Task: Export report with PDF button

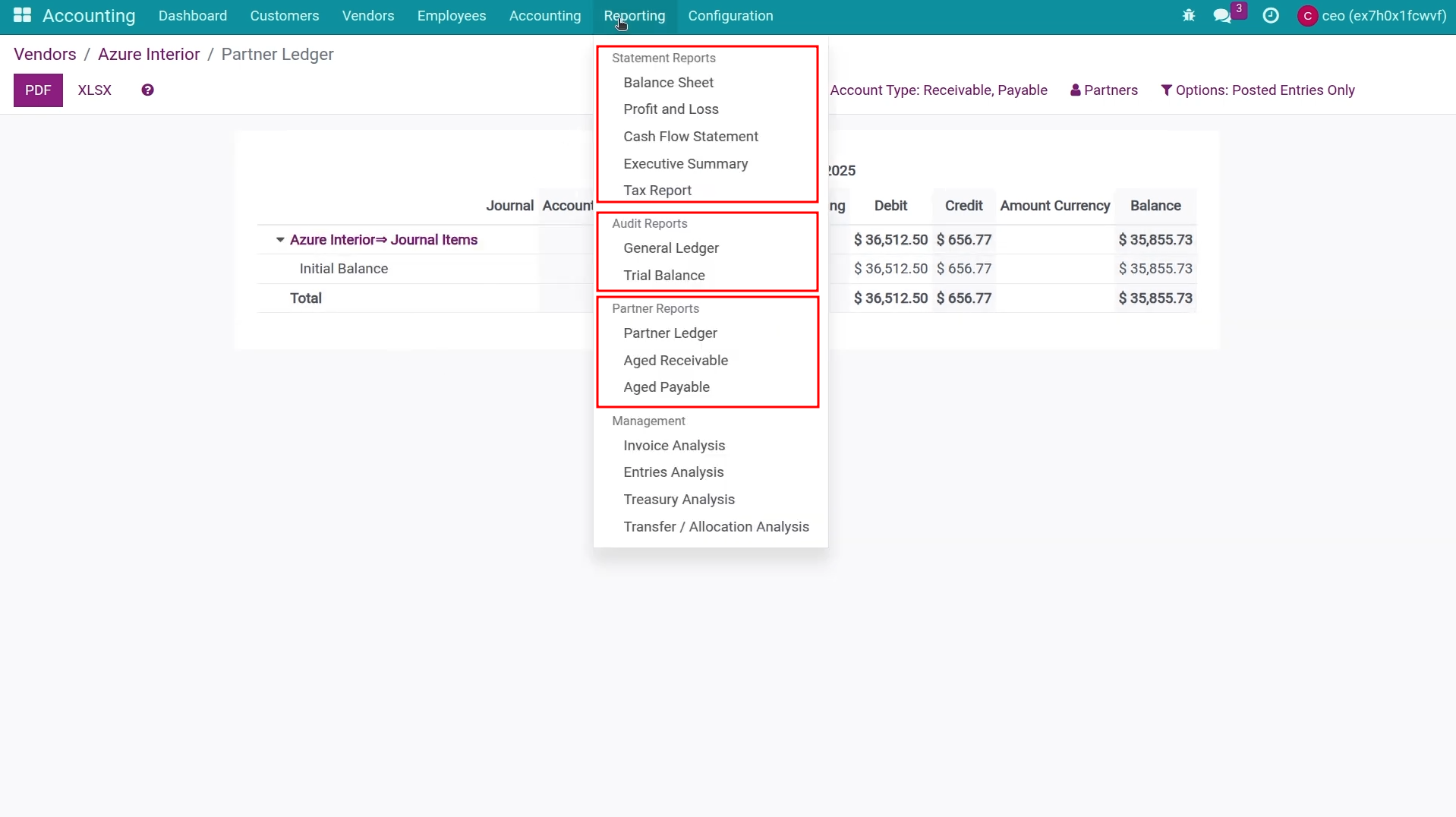Action: (38, 90)
